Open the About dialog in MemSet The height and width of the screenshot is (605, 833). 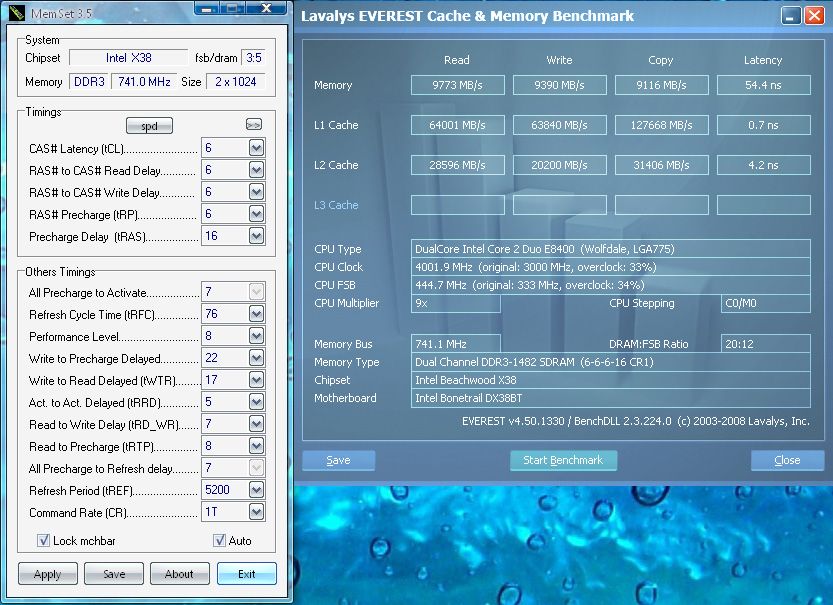coord(180,574)
